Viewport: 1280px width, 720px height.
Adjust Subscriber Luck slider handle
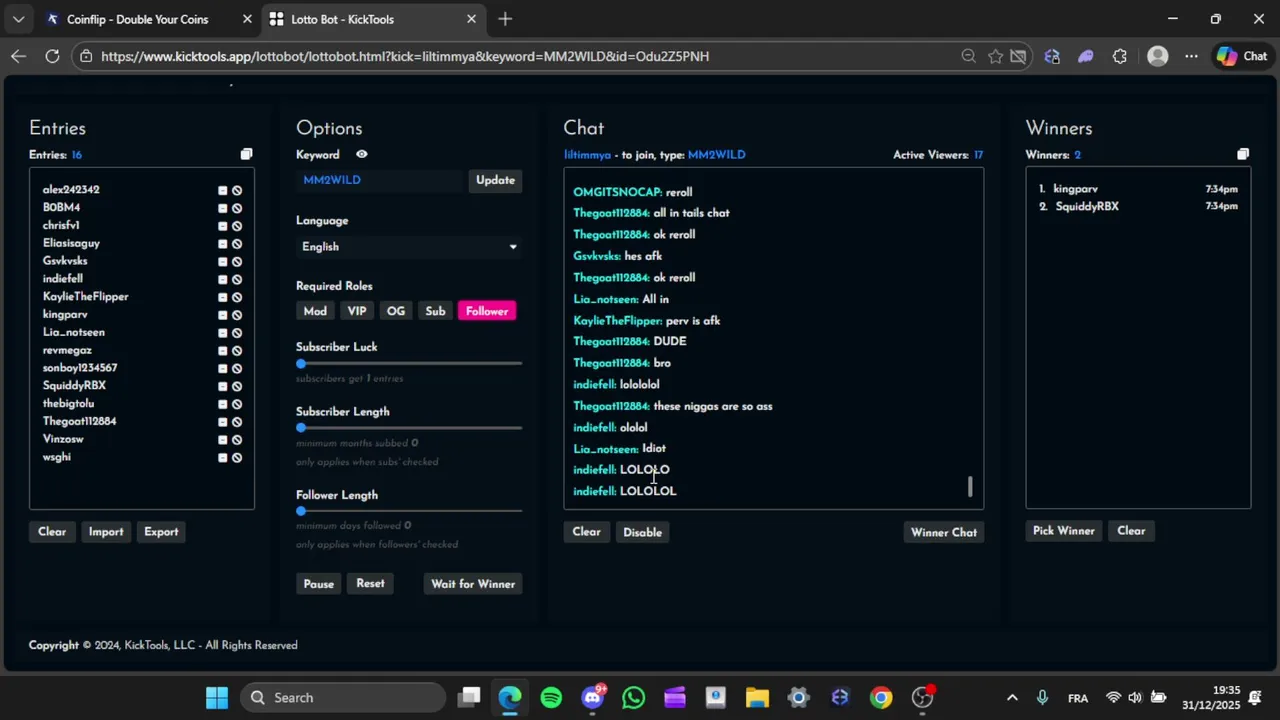click(x=301, y=363)
